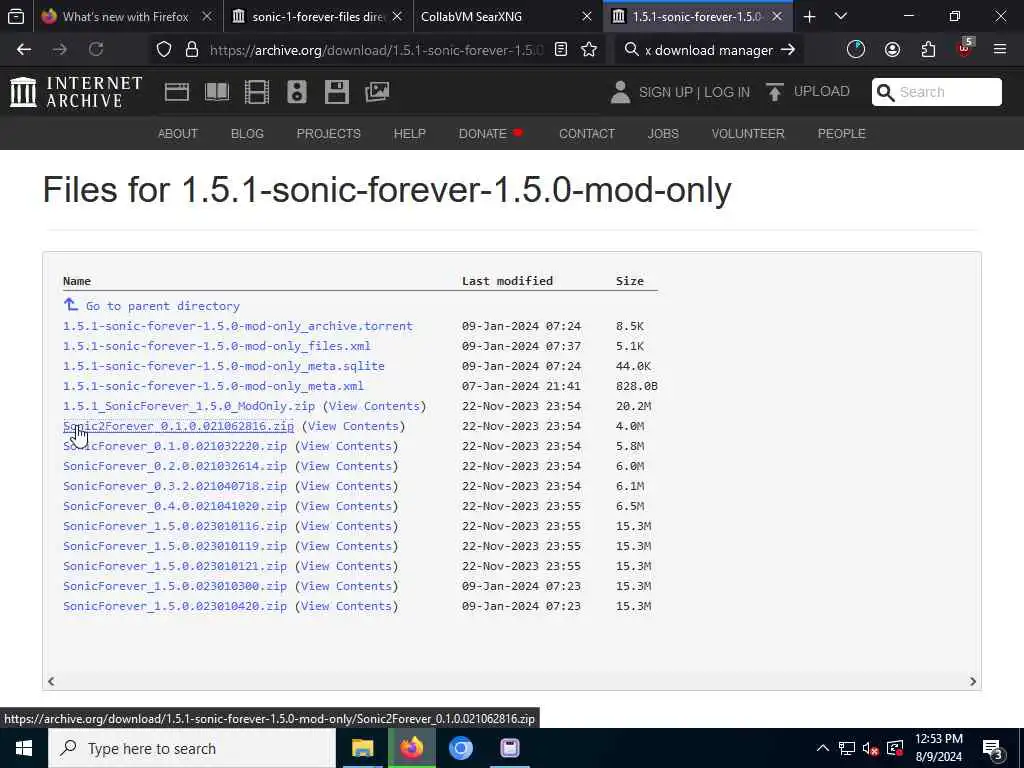Open mod-only_meta.sqlite file link
This screenshot has width=1024, height=768.
point(223,366)
